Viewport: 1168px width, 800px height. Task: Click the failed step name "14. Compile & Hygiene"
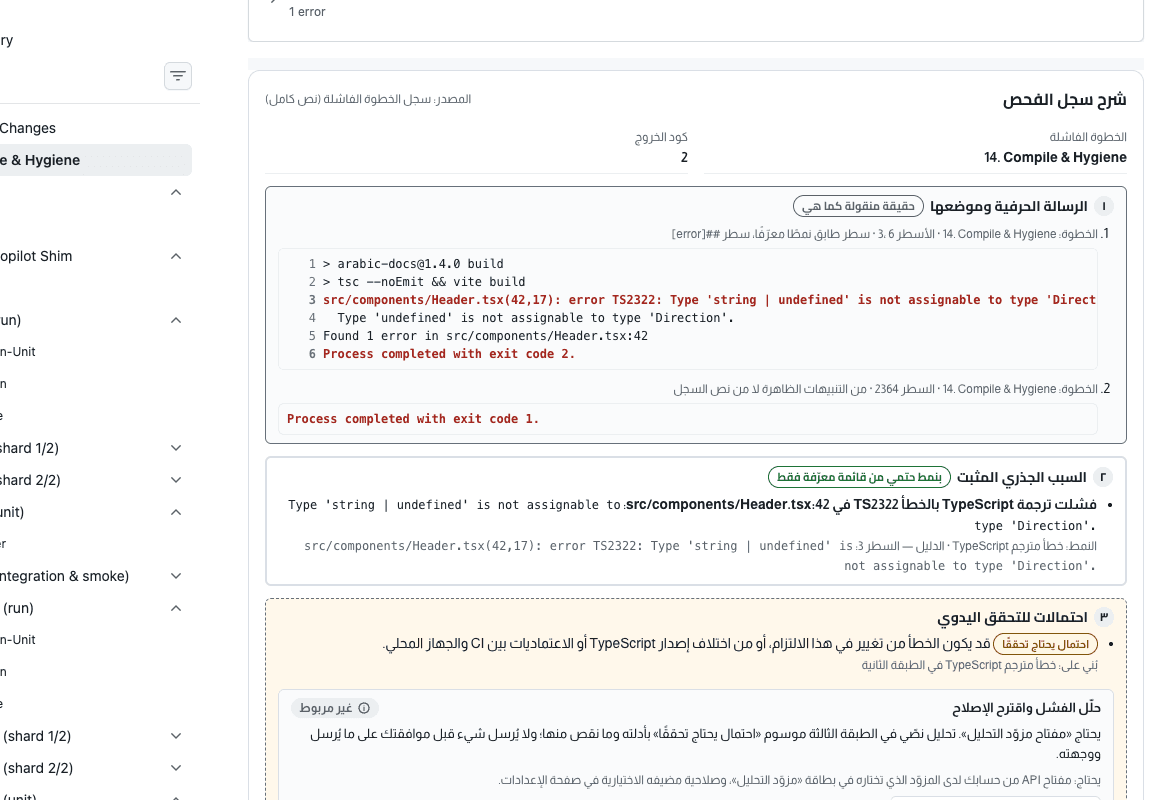tap(1055, 157)
